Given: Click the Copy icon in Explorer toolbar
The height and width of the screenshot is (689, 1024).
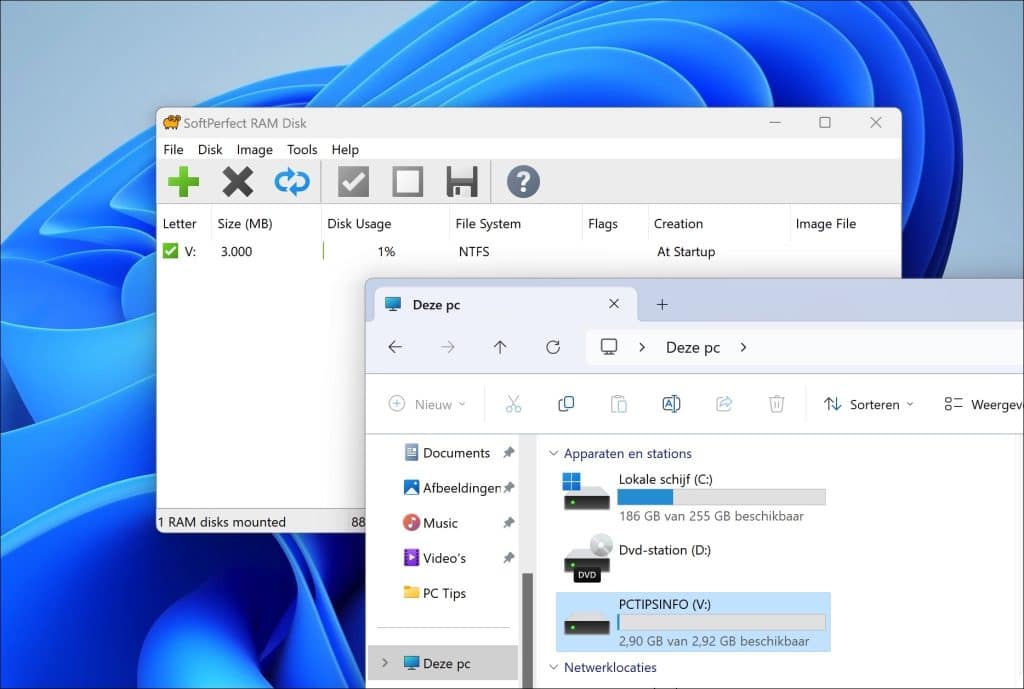Looking at the screenshot, I should (566, 404).
